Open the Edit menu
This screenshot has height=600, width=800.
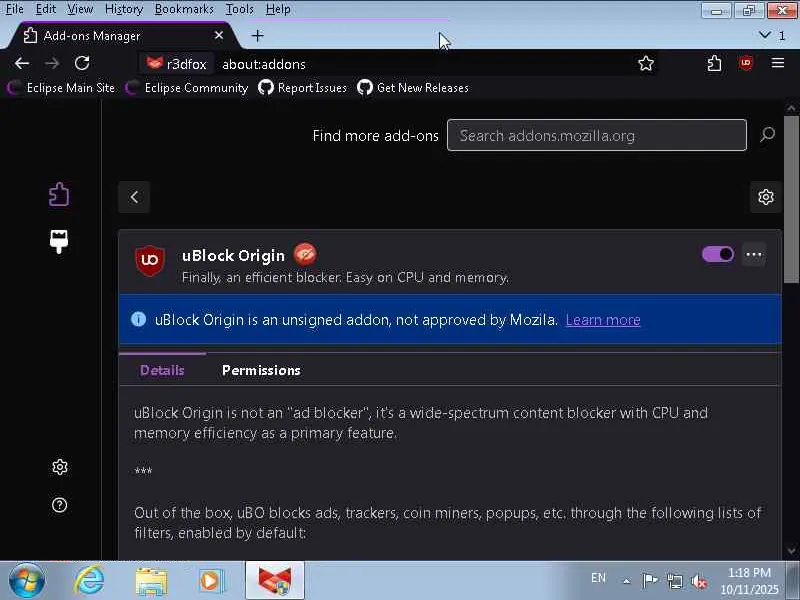pyautogui.click(x=45, y=9)
